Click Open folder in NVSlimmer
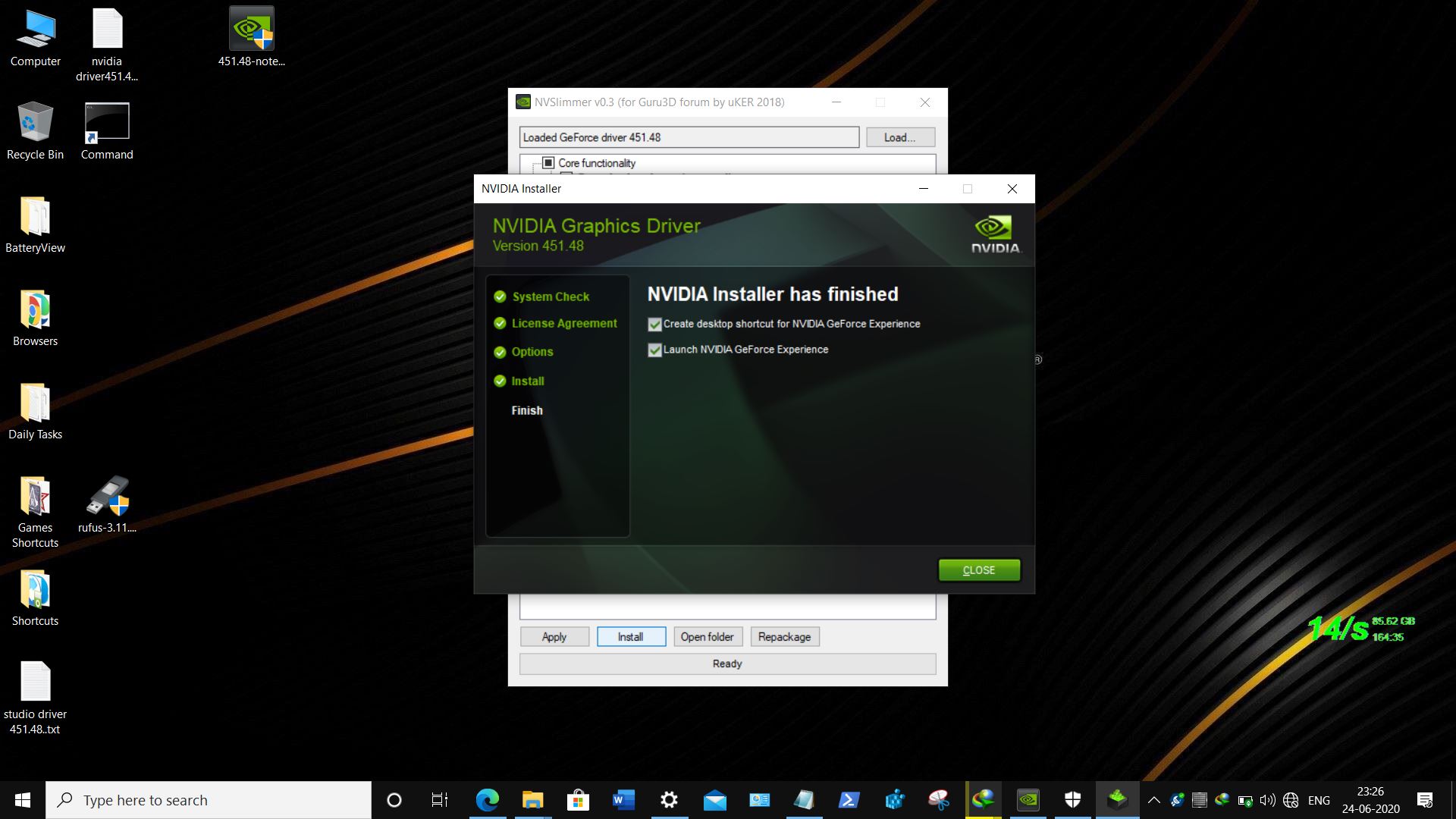 point(708,637)
